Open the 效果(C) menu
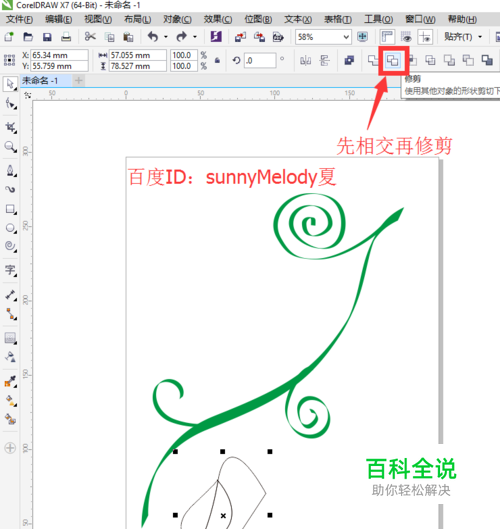Image resolution: width=500 pixels, height=529 pixels. tap(218, 19)
